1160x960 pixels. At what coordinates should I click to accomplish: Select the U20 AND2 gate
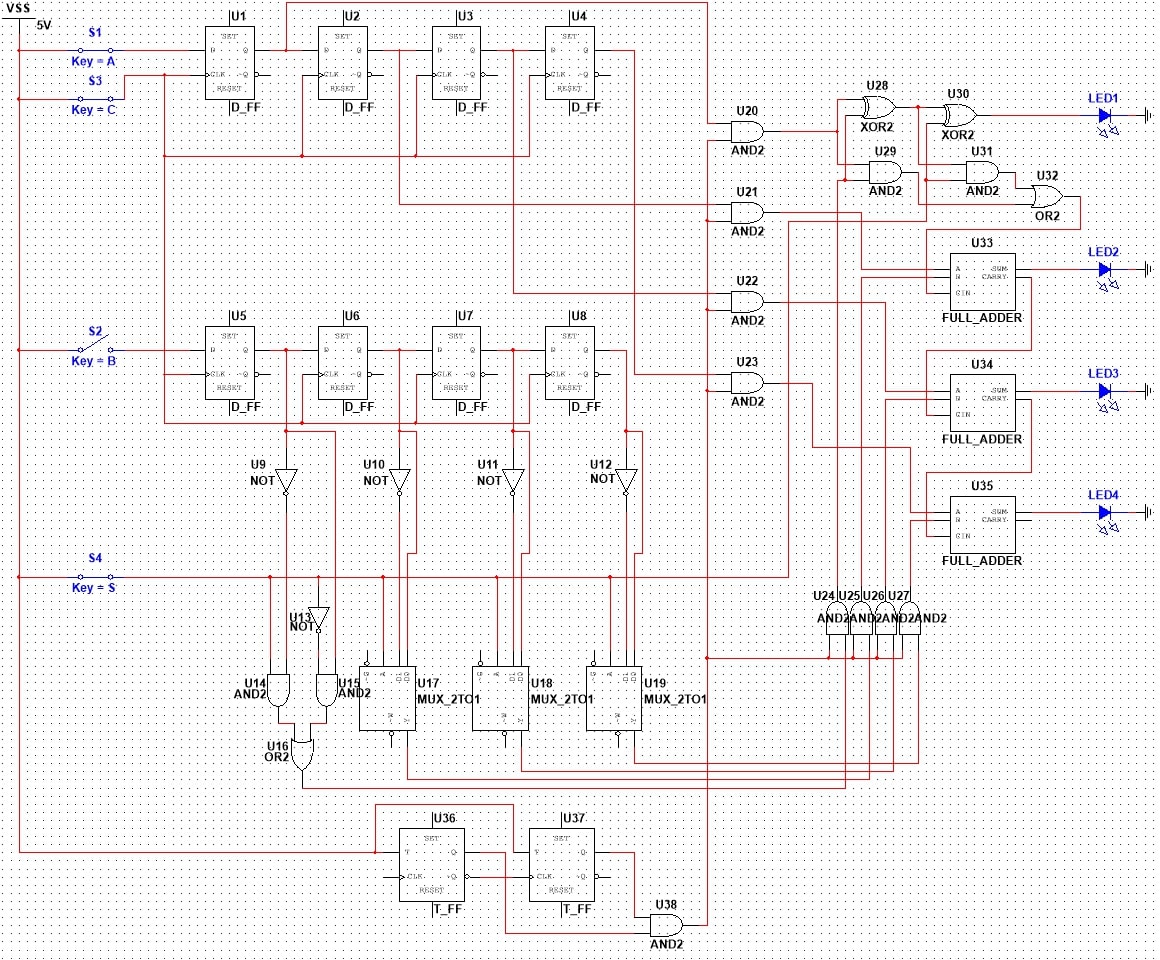pos(747,132)
